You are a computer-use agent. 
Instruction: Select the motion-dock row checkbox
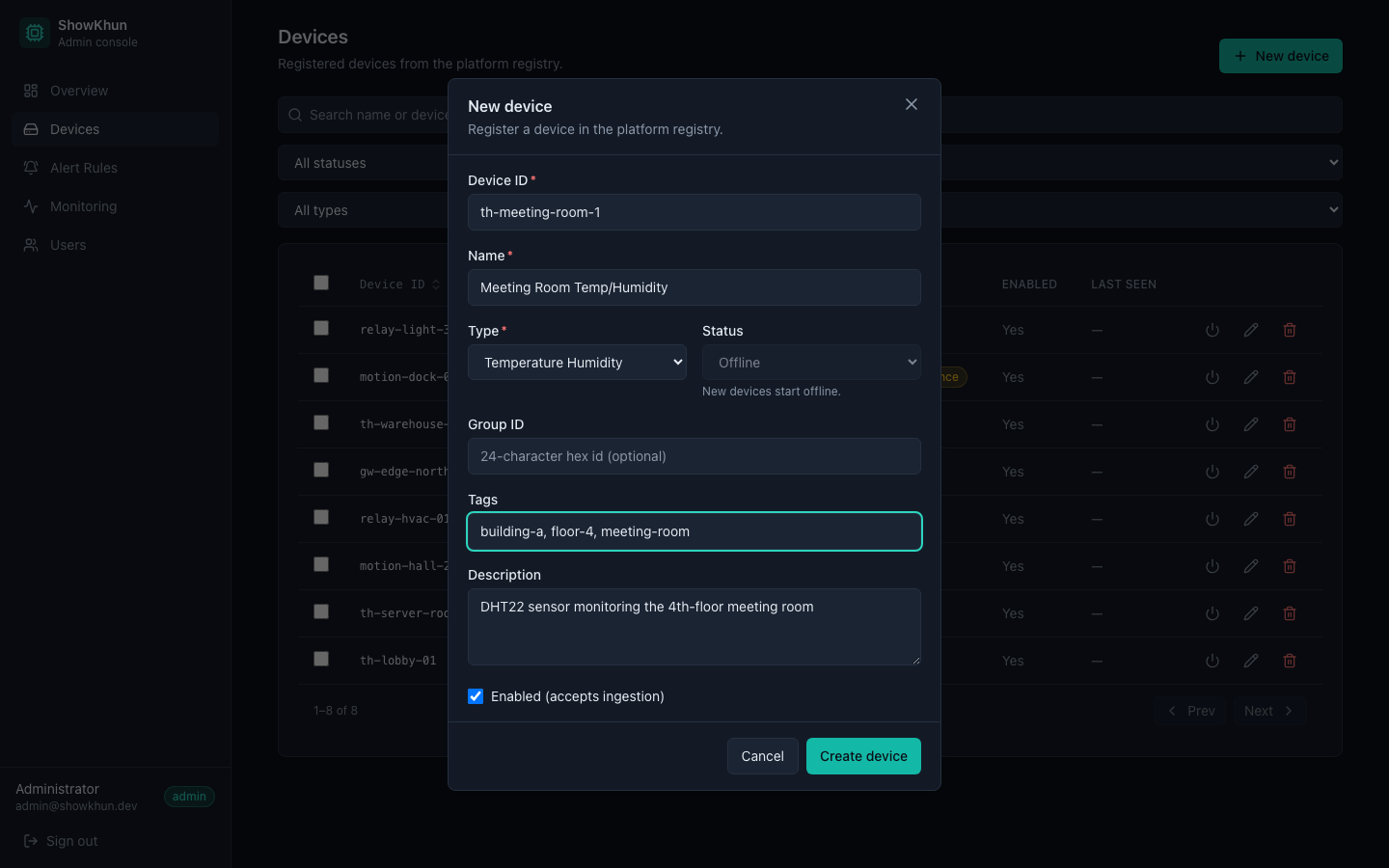[x=321, y=375]
